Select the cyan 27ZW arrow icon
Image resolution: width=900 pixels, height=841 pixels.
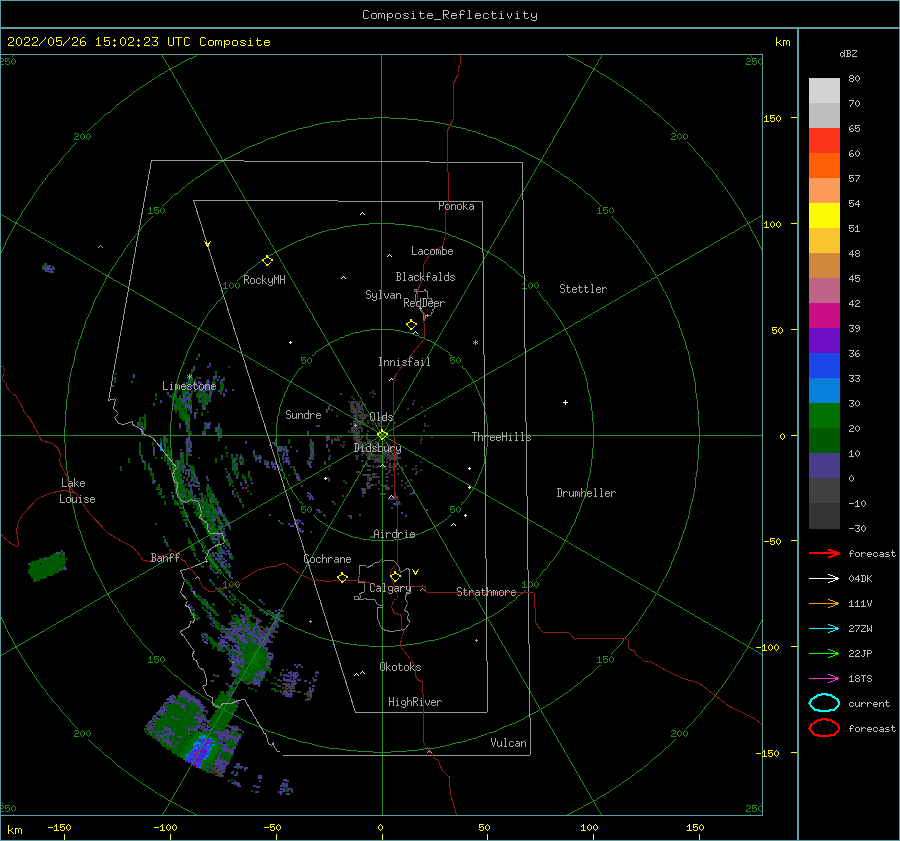tap(824, 629)
